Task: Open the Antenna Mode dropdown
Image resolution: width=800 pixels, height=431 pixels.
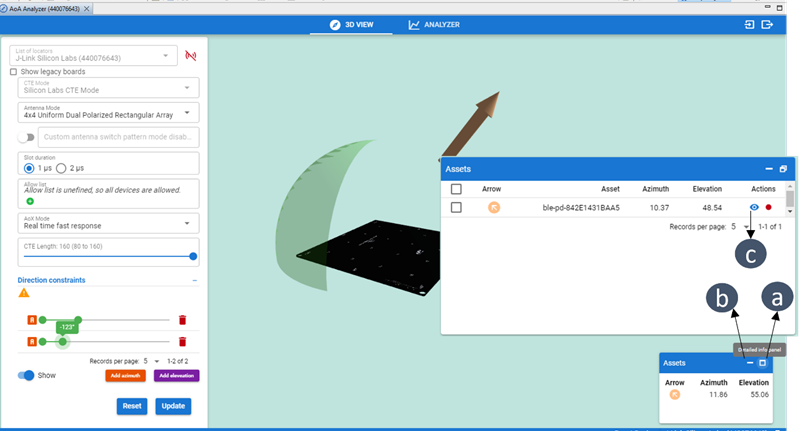Action: (x=108, y=113)
